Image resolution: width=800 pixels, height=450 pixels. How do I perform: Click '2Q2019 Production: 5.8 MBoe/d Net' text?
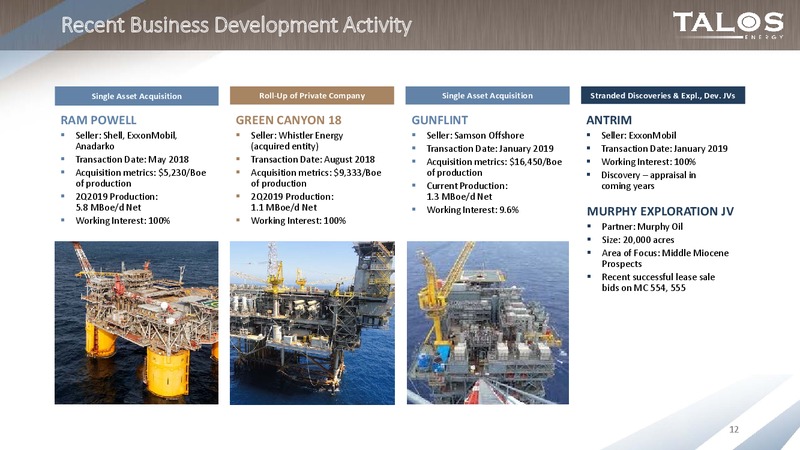116,202
